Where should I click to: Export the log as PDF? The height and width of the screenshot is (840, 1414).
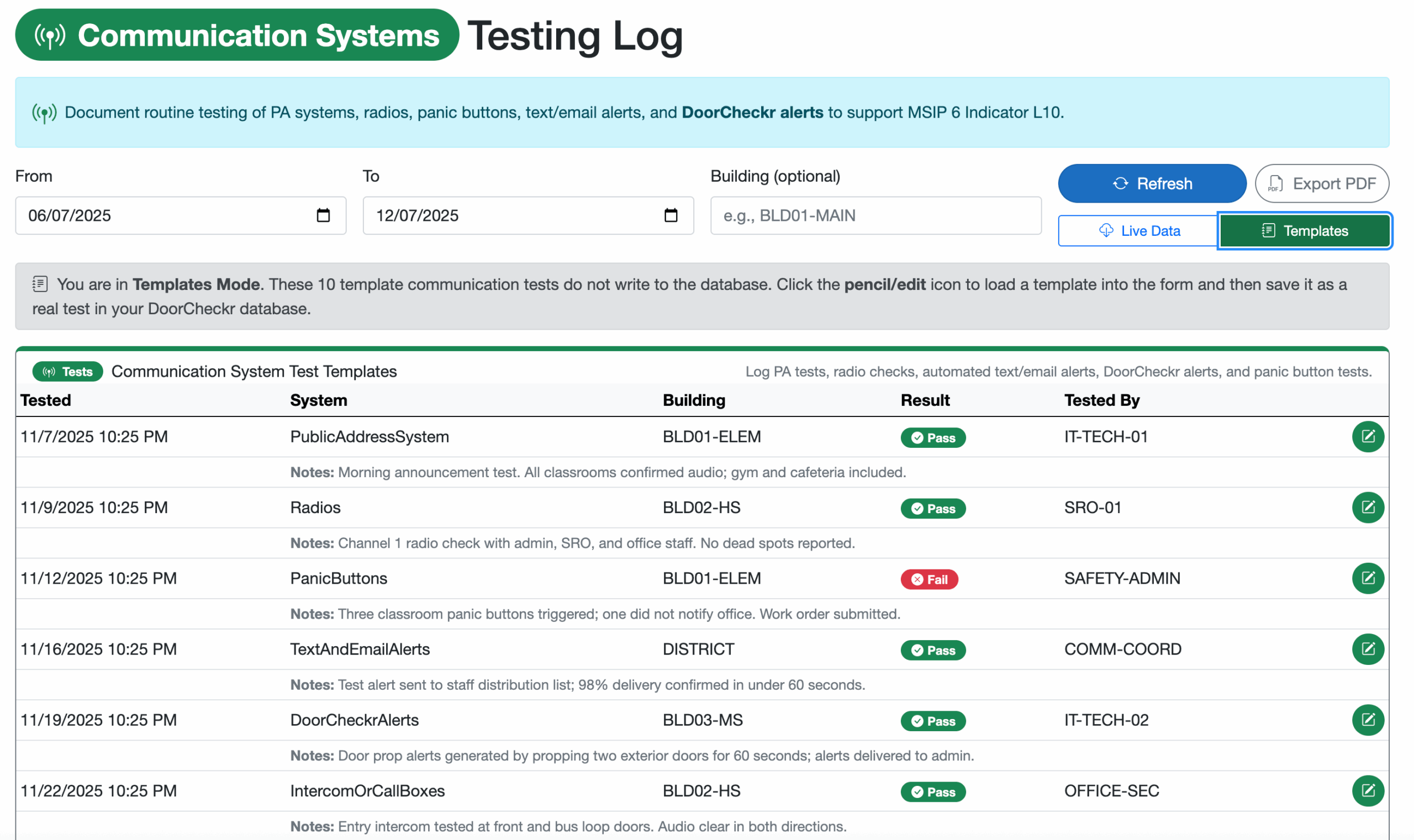1322,183
